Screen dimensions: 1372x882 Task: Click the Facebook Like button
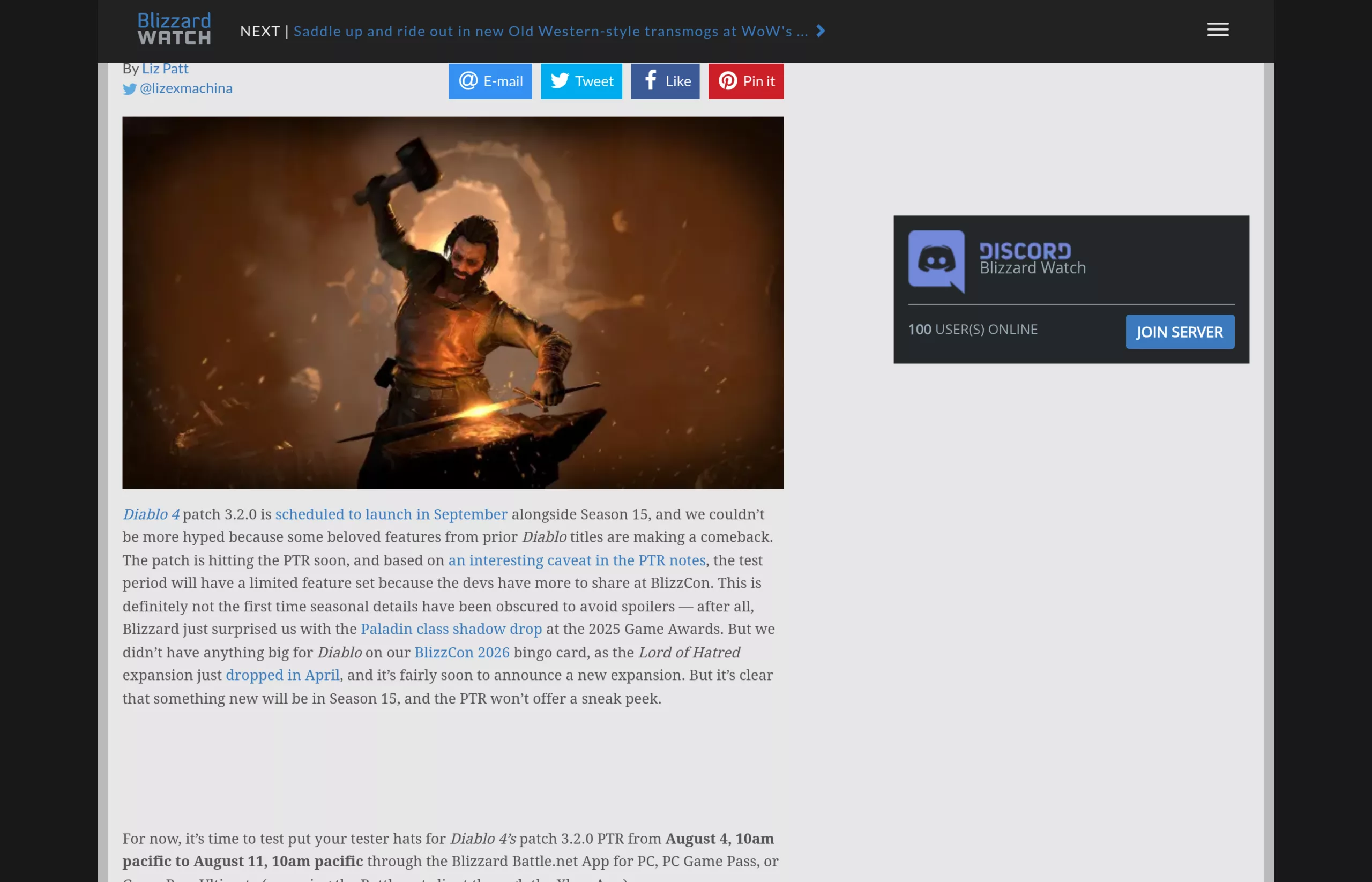point(665,81)
